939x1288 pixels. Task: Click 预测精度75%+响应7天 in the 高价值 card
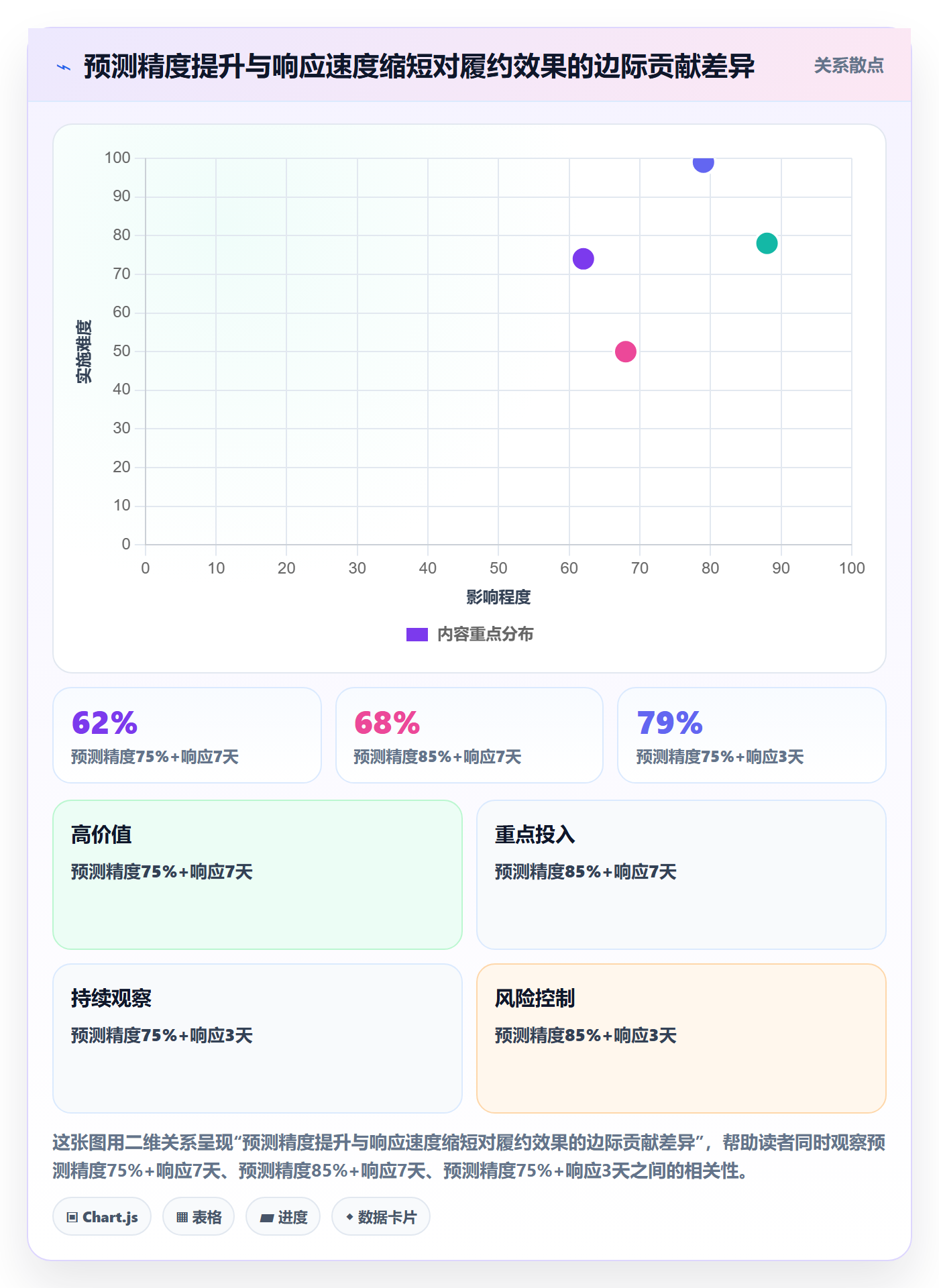point(162,872)
